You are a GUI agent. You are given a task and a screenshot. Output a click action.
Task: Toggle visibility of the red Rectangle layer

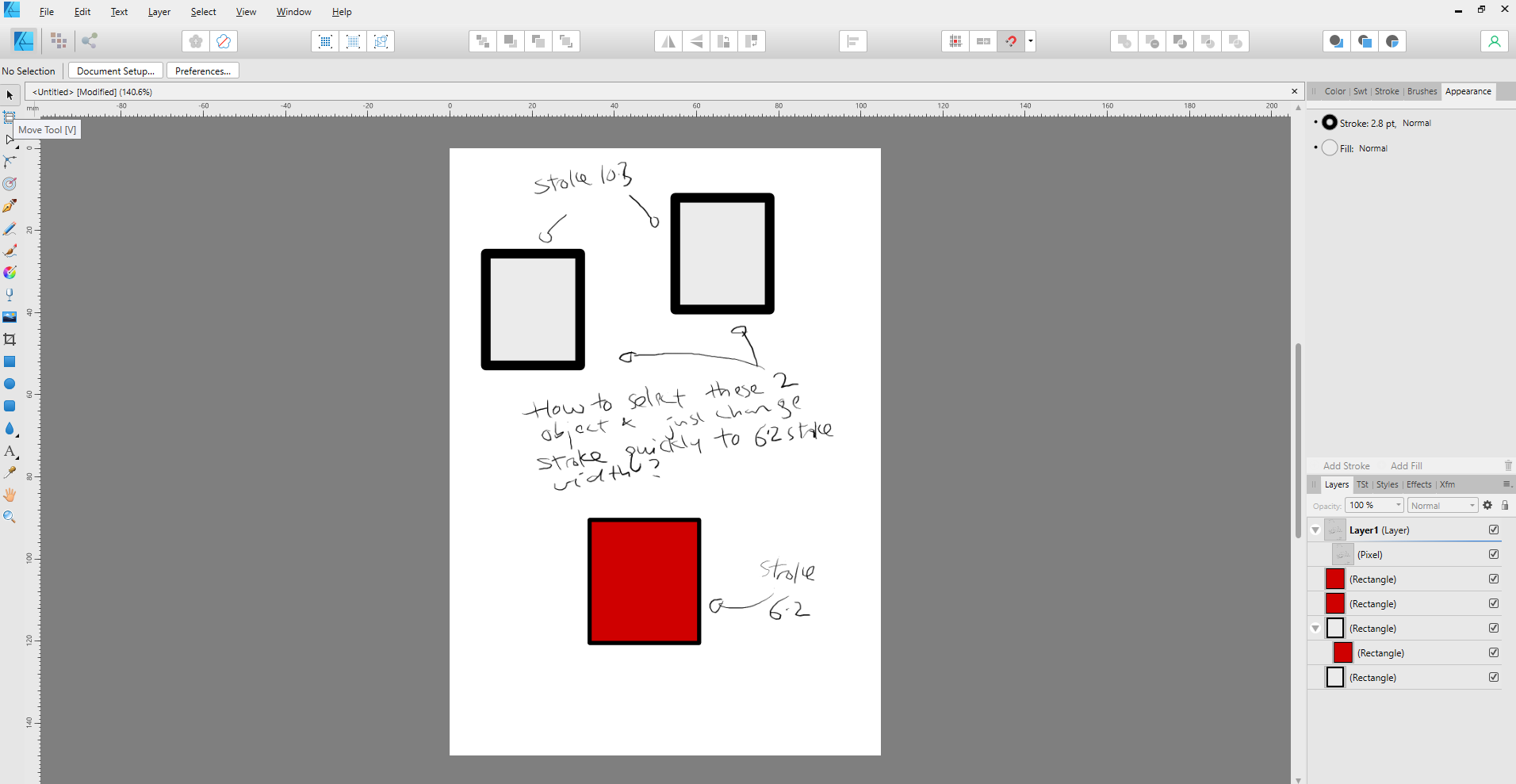pos(1494,579)
